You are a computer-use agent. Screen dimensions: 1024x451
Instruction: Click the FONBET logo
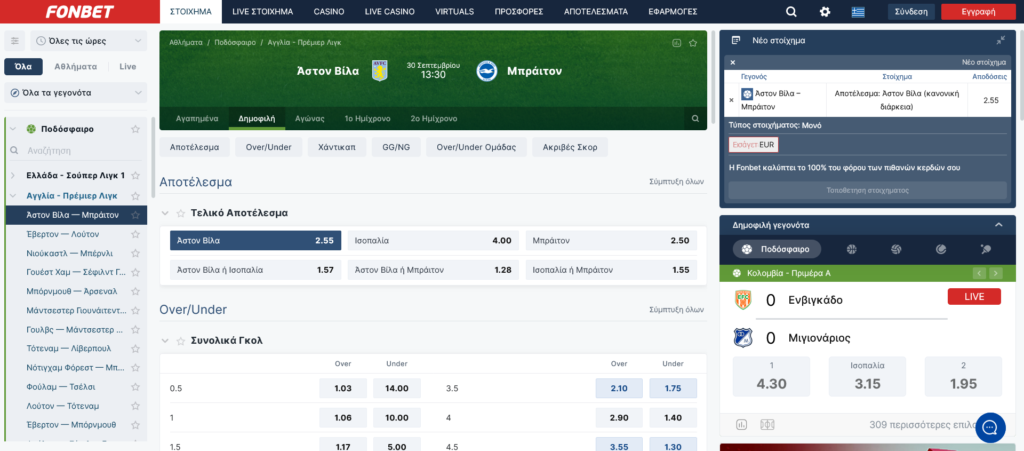[80, 12]
